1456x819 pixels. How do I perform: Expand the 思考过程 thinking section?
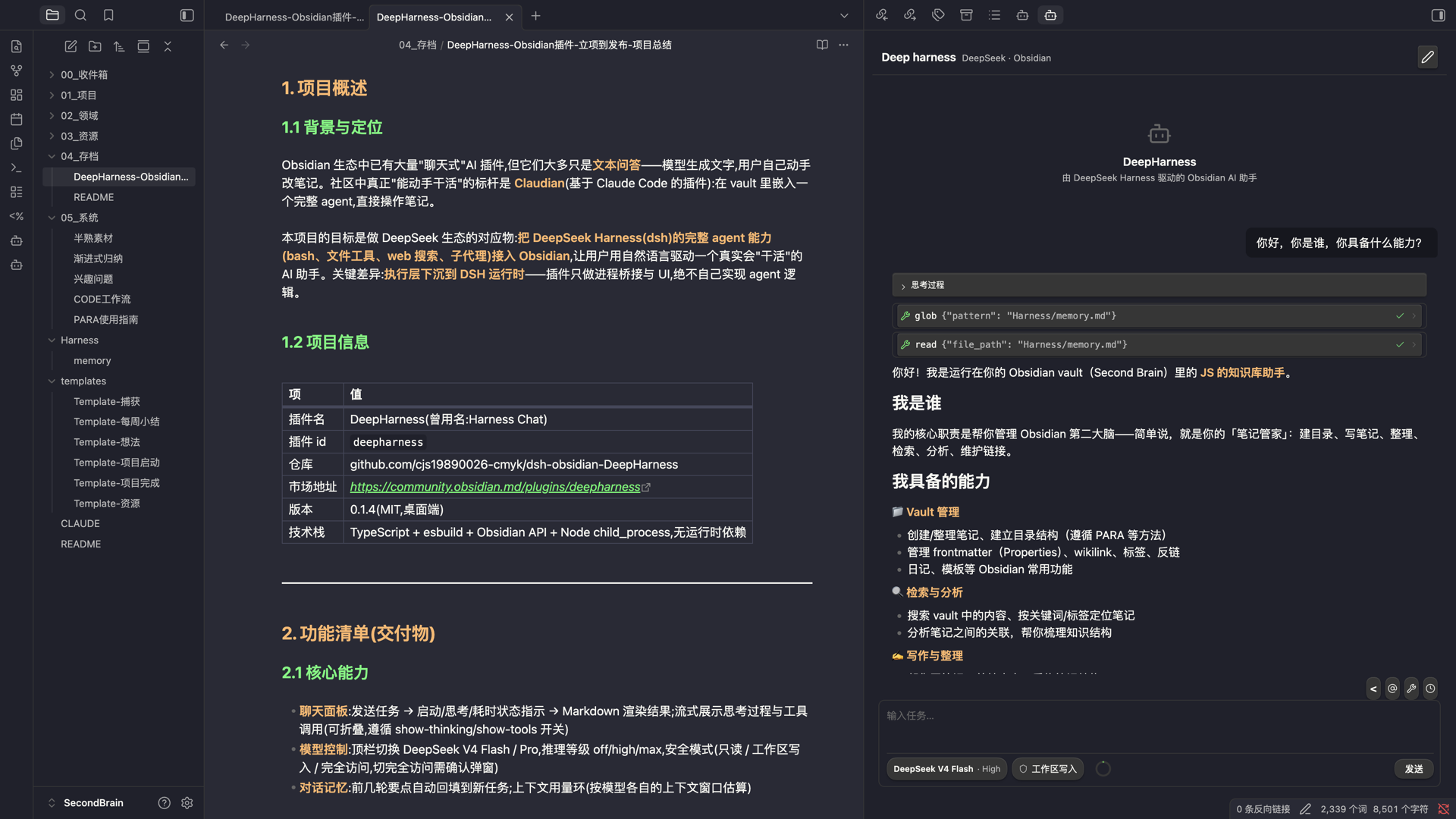pos(1159,285)
